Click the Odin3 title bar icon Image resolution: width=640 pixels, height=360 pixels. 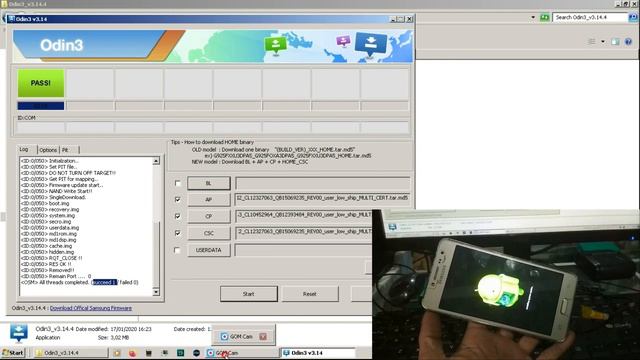point(11,19)
